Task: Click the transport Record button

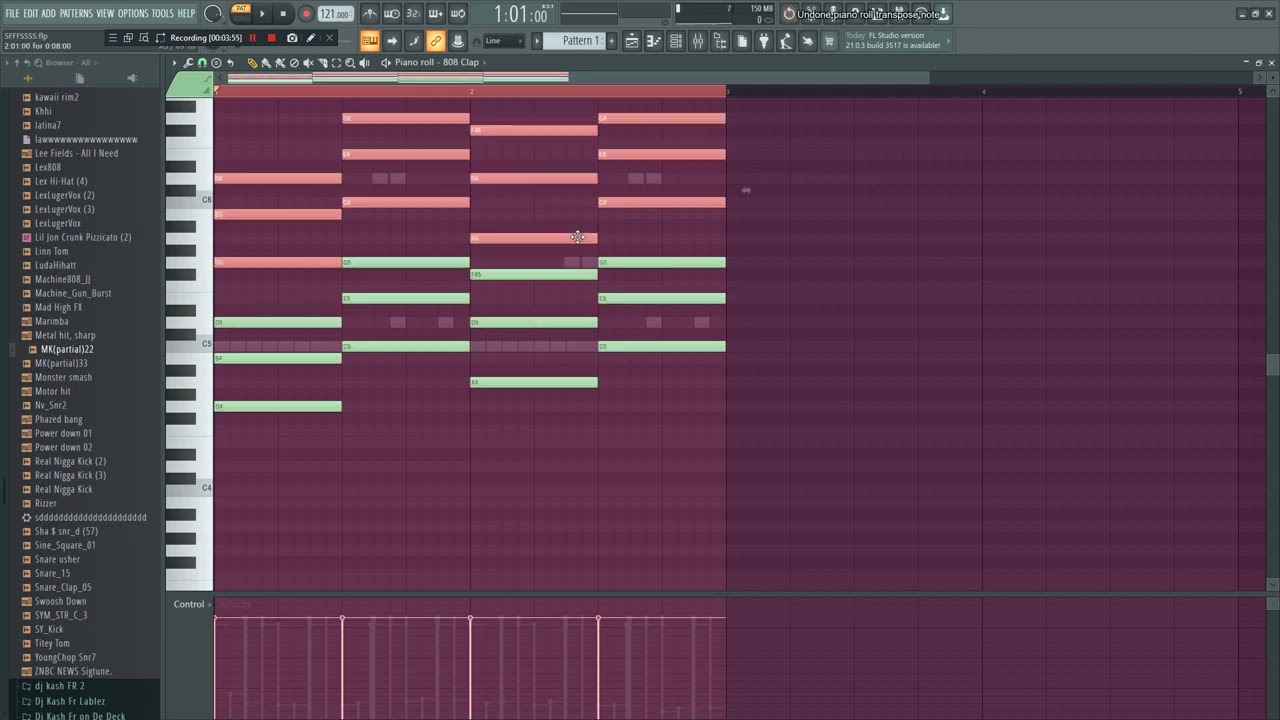Action: (x=306, y=14)
